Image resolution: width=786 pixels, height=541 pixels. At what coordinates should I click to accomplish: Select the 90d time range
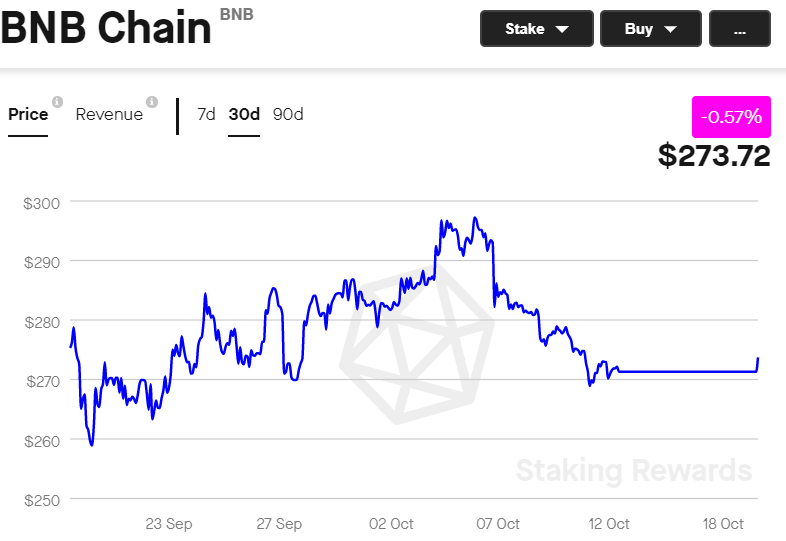coord(288,114)
